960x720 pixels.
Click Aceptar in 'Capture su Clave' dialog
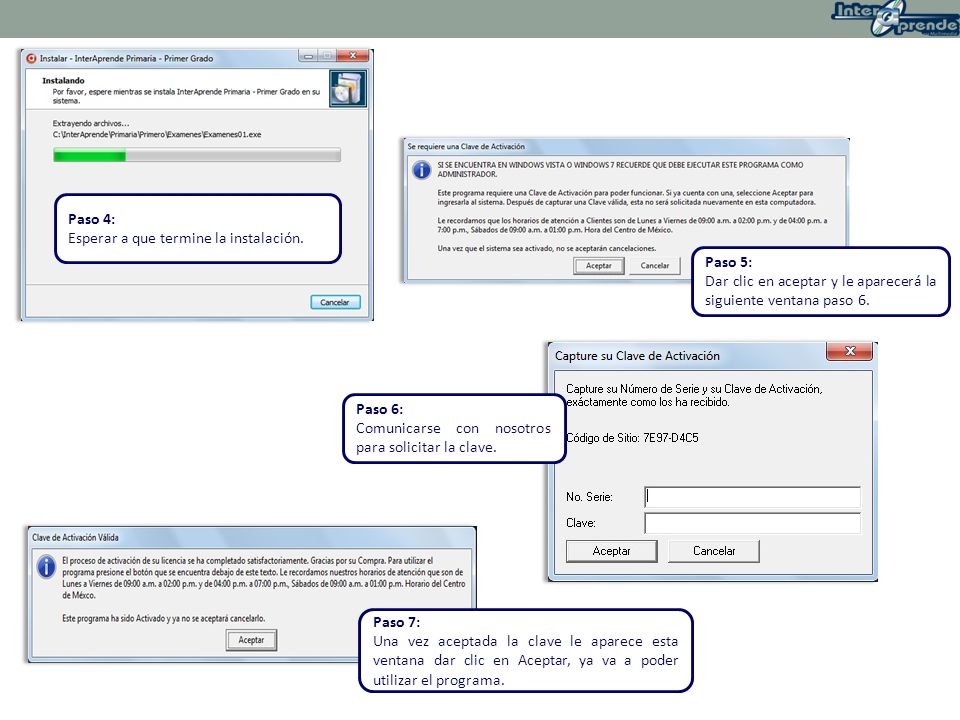tap(612, 551)
